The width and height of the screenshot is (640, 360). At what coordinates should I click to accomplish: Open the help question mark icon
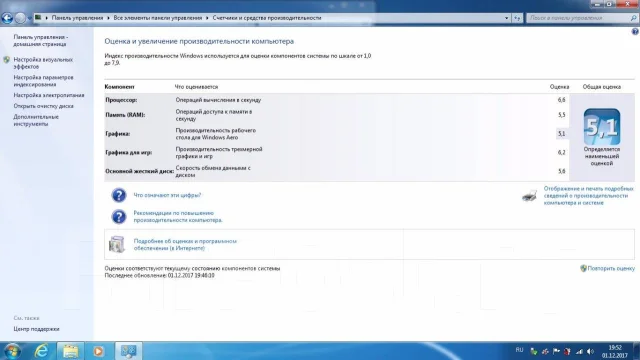click(635, 31)
